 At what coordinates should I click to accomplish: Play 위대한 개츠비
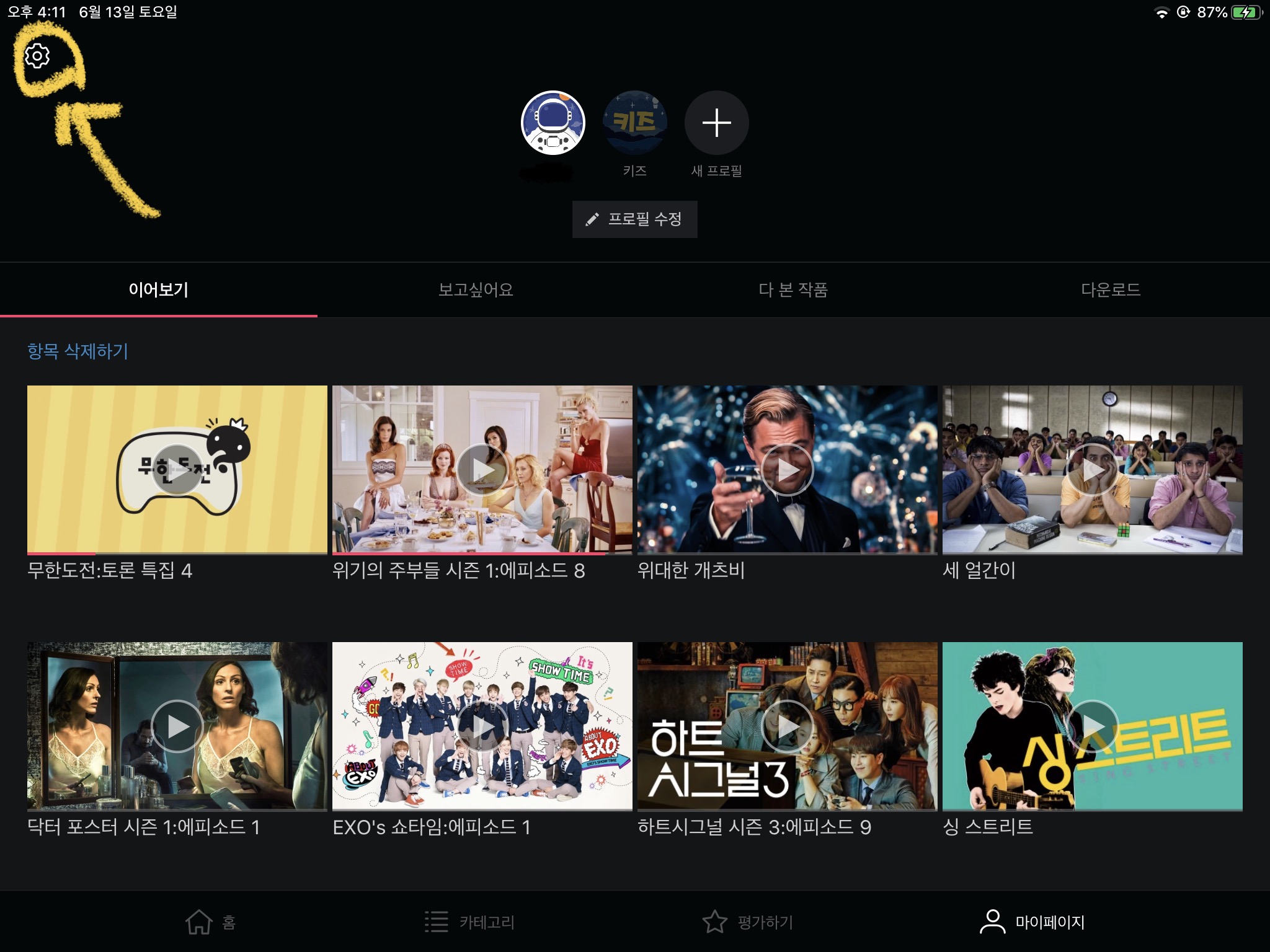(788, 470)
